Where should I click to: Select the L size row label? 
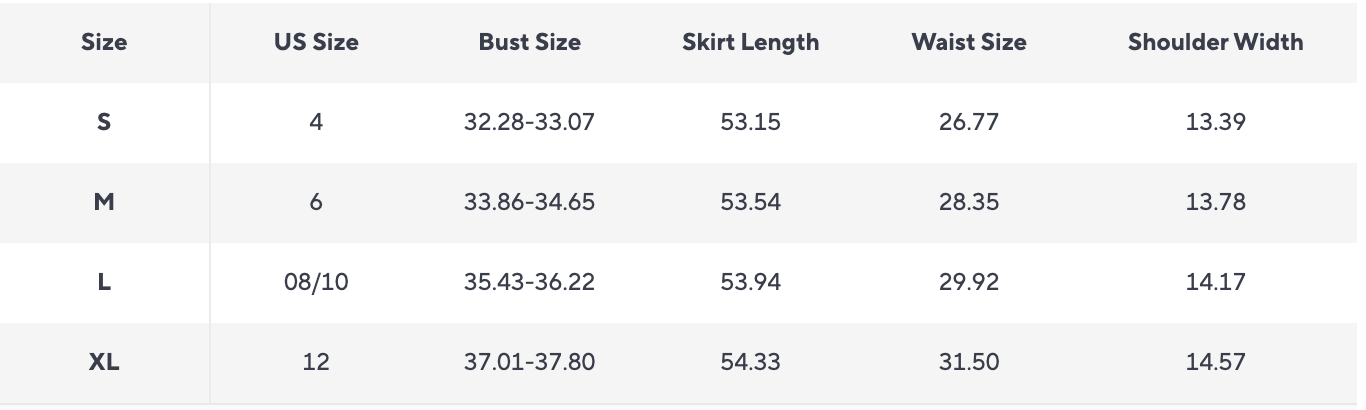click(x=104, y=282)
